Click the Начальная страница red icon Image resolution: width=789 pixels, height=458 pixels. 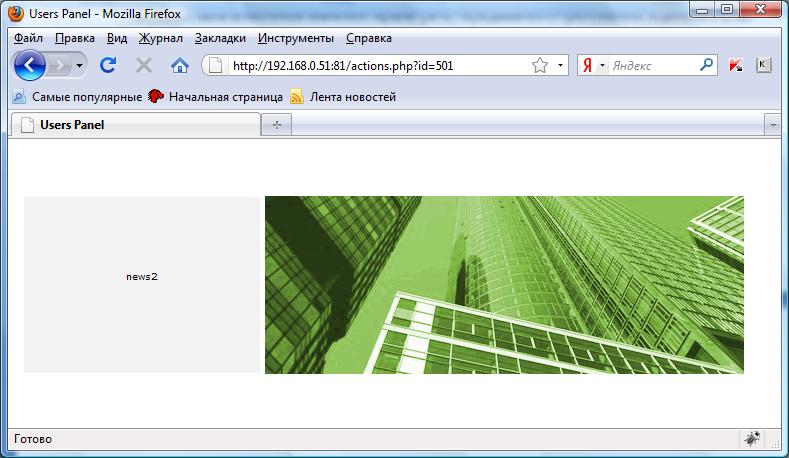156,96
